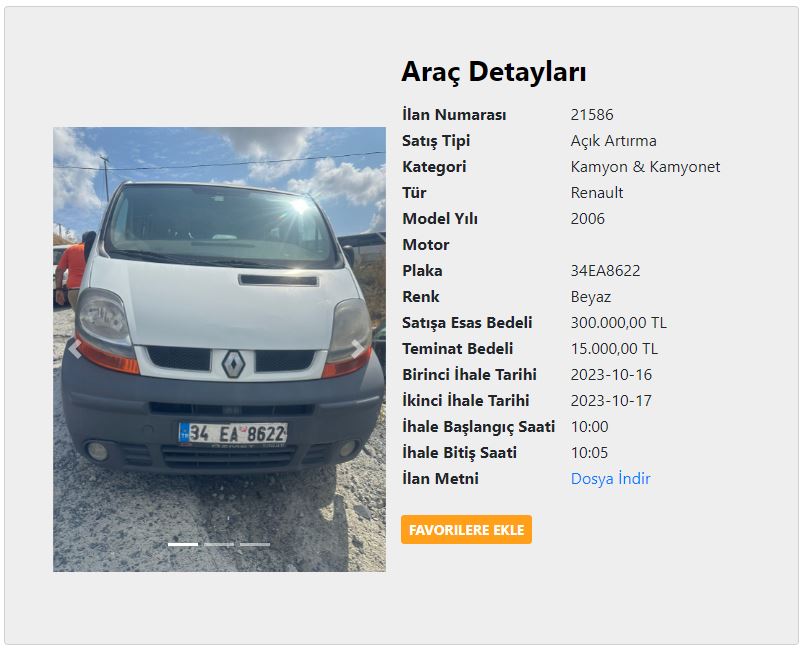Switch to the third carousel slide indicator

[x=255, y=544]
